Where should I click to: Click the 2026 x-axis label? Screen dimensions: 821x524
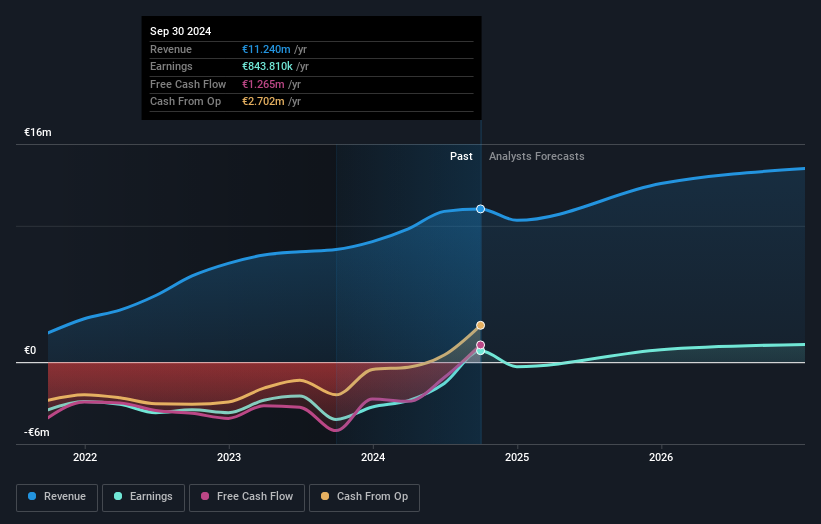point(661,457)
